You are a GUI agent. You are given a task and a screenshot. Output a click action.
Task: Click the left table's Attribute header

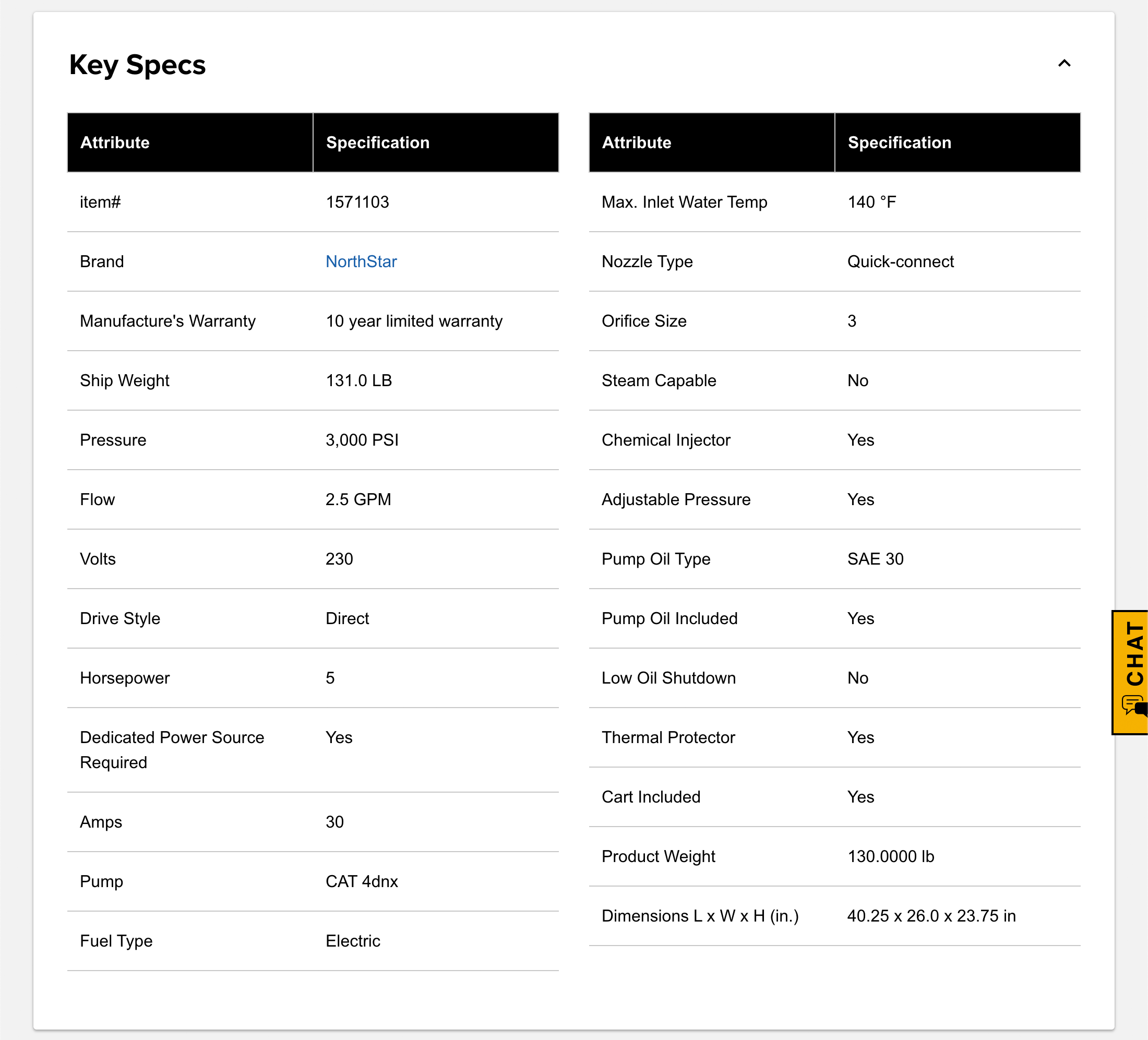pyautogui.click(x=115, y=142)
